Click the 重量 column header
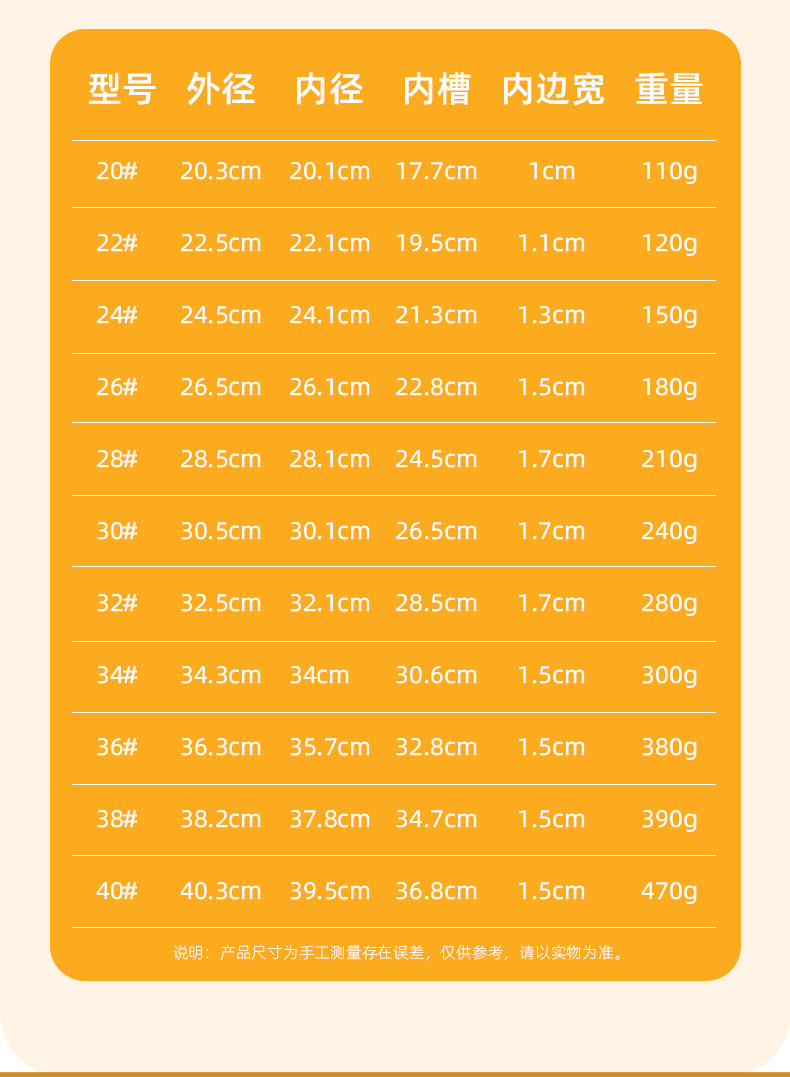The width and height of the screenshot is (790, 1077). [669, 91]
